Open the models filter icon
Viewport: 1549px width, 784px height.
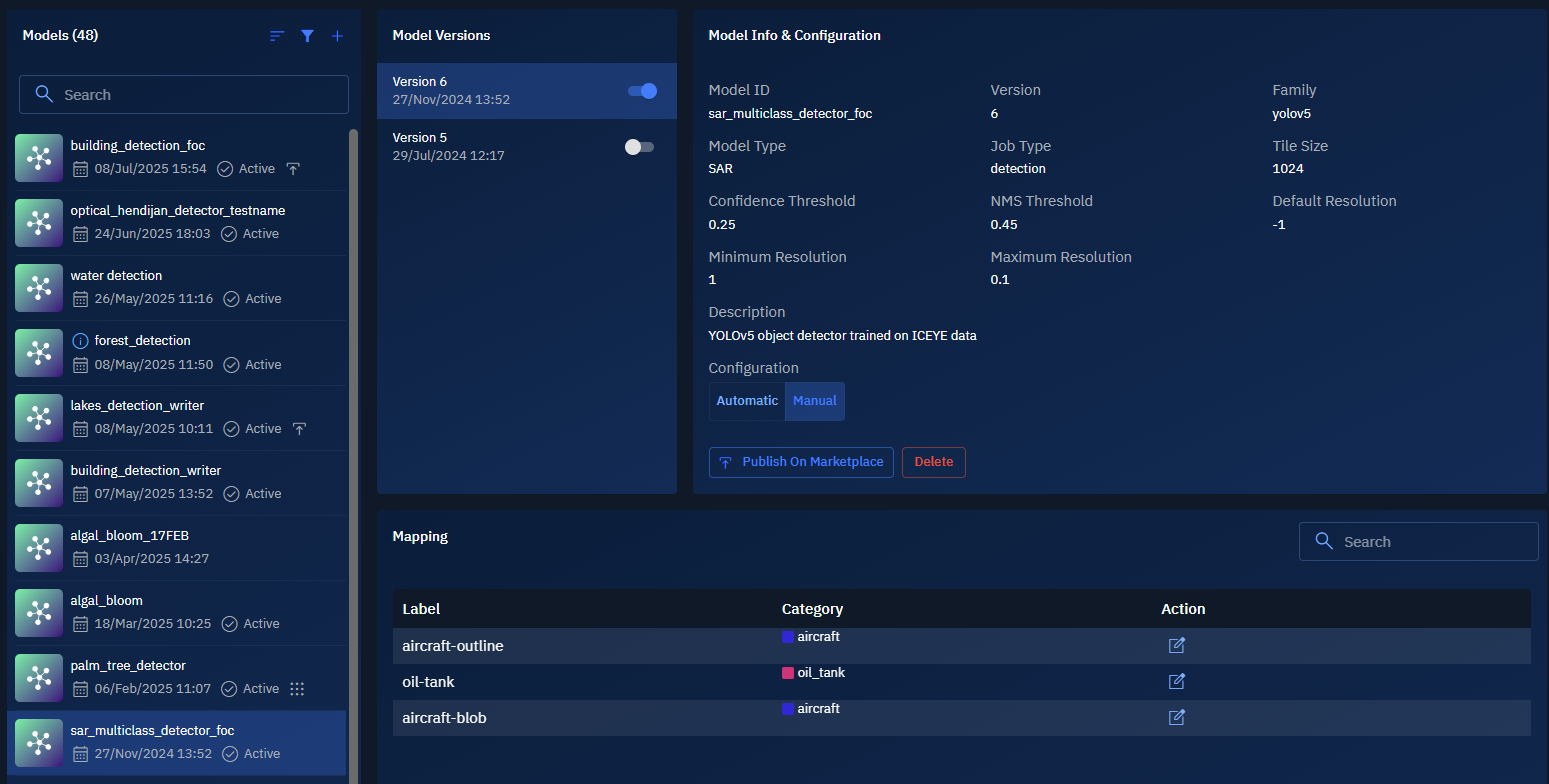pyautogui.click(x=308, y=36)
